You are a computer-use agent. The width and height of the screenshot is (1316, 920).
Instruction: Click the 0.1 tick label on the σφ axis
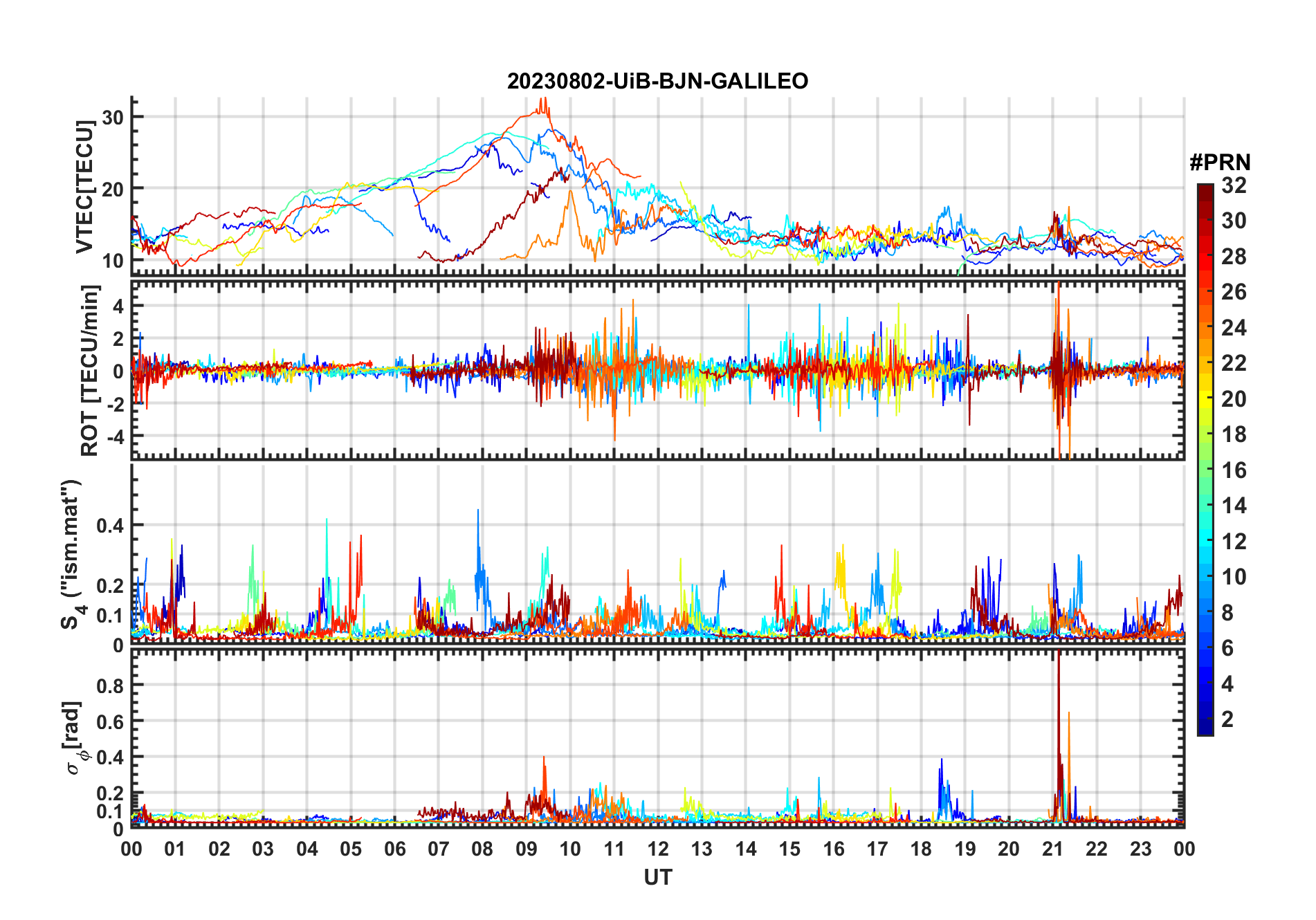tap(111, 811)
